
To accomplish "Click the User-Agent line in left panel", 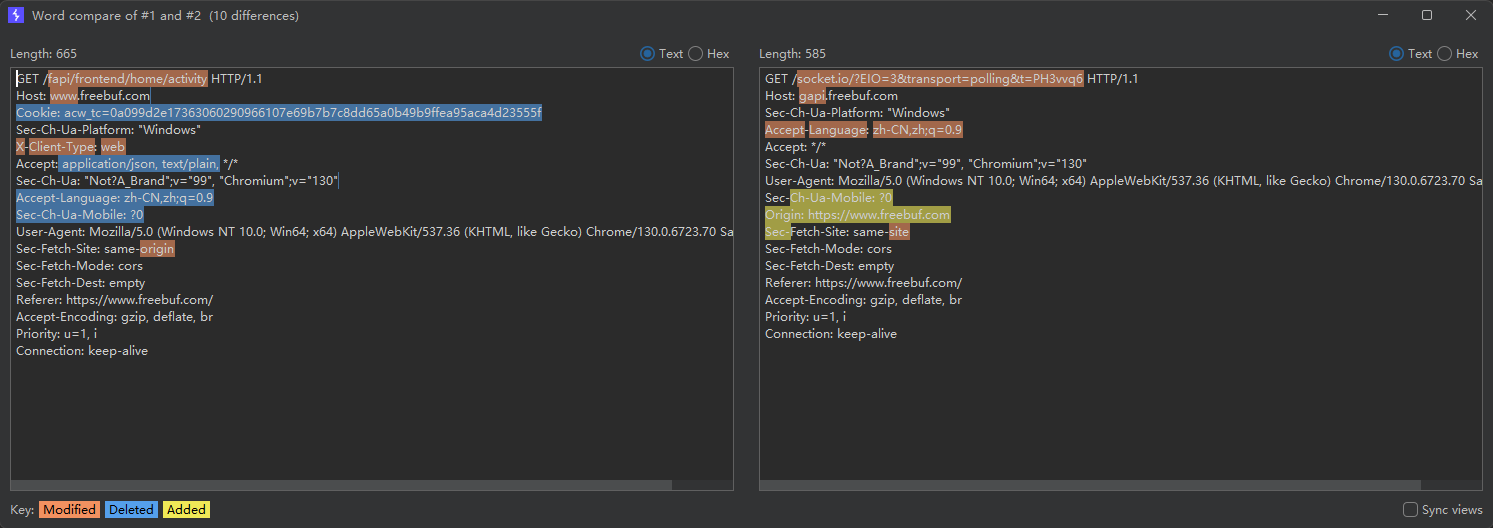I will coord(374,232).
